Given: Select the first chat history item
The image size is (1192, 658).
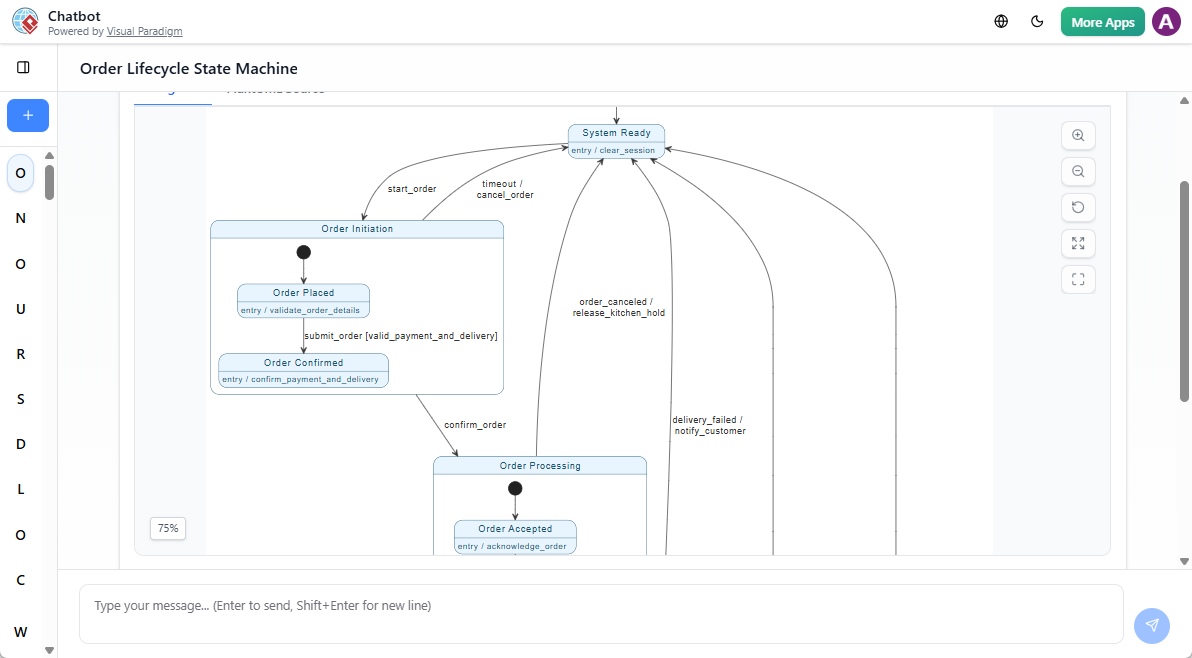Looking at the screenshot, I should [20, 173].
